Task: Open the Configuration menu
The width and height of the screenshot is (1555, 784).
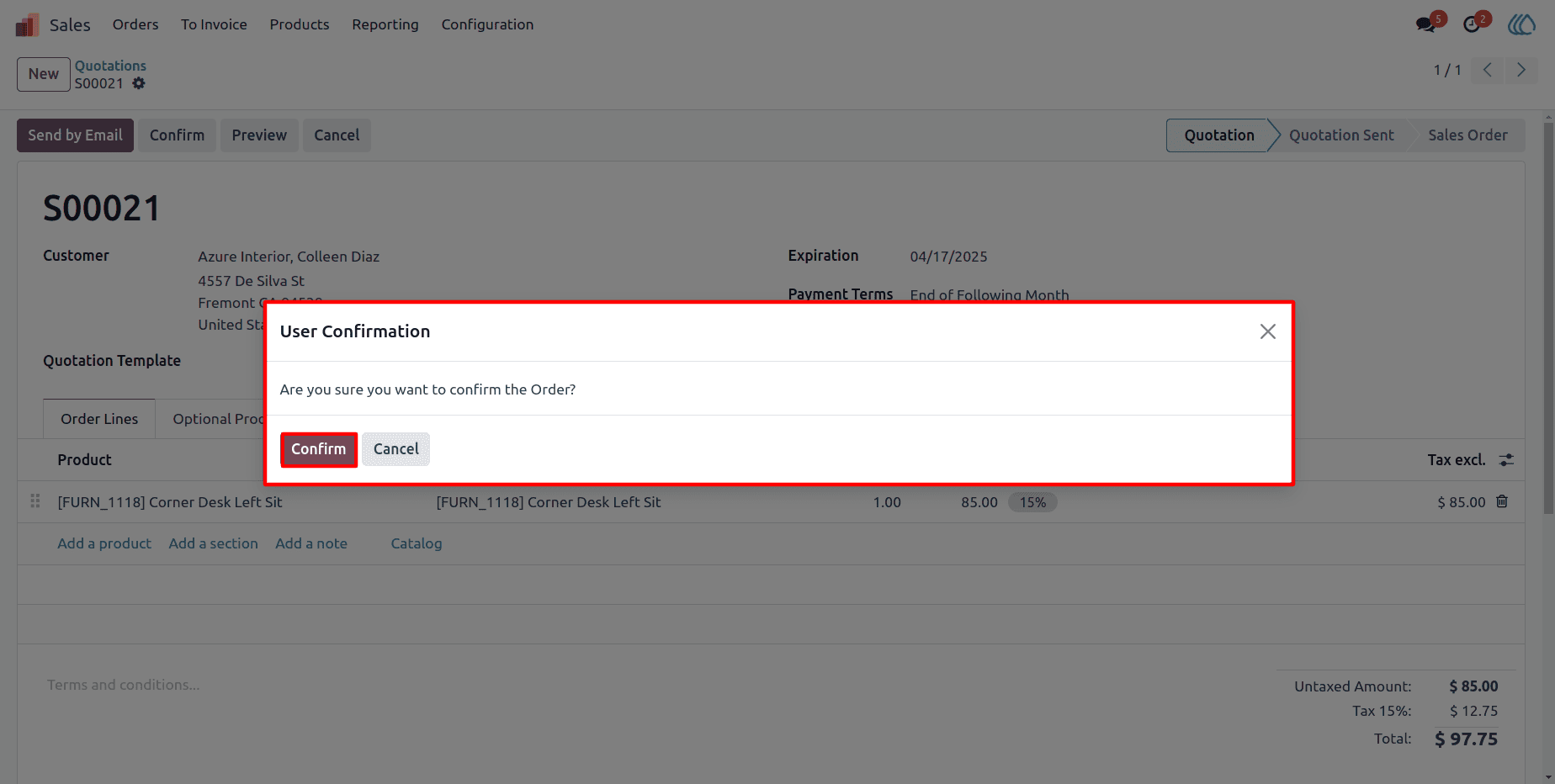Action: (487, 24)
